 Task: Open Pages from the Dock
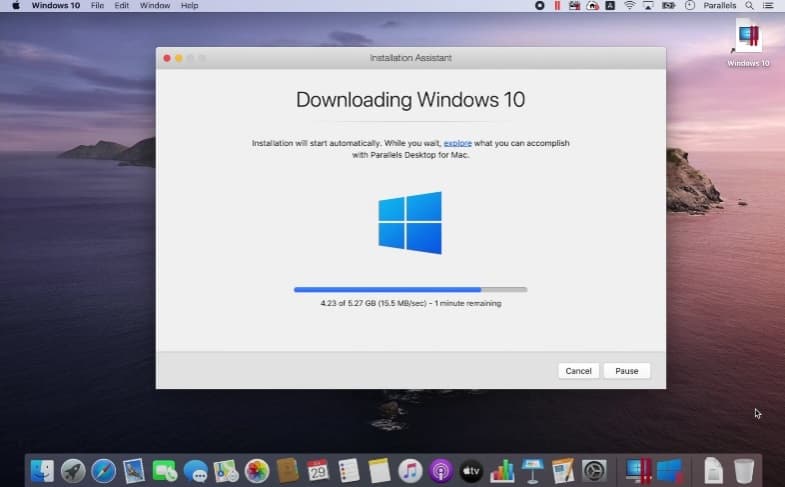[563, 471]
